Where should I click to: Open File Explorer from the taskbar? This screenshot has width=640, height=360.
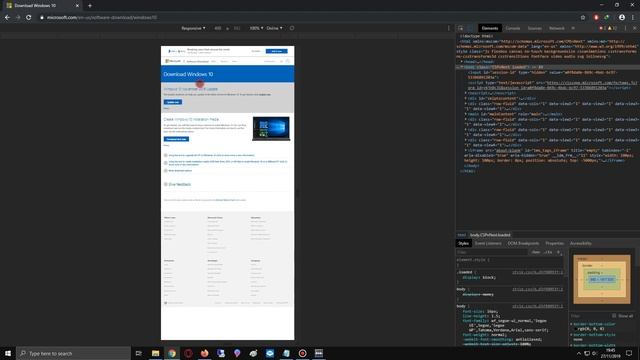click(x=156, y=353)
